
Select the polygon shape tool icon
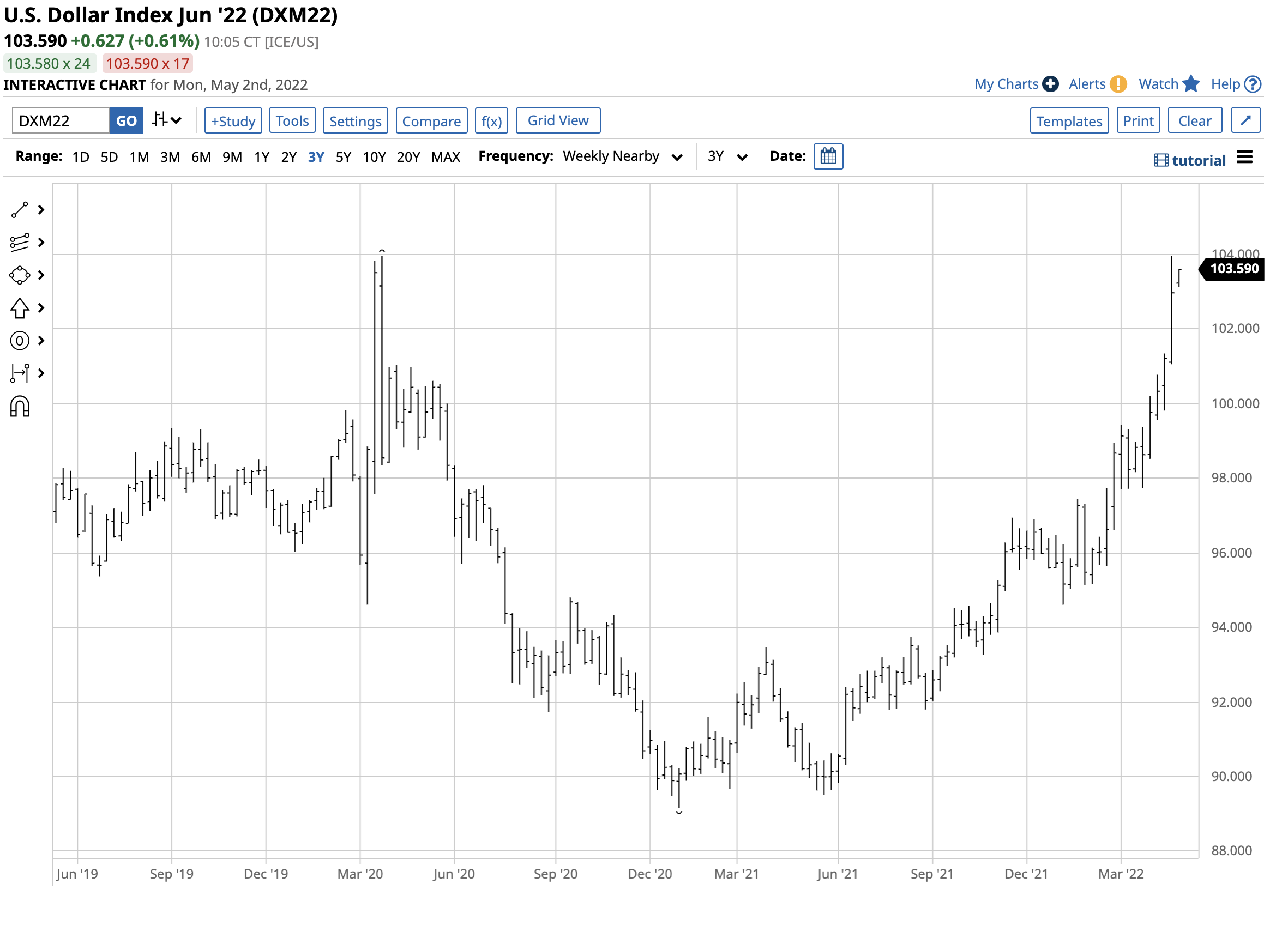pos(19,276)
